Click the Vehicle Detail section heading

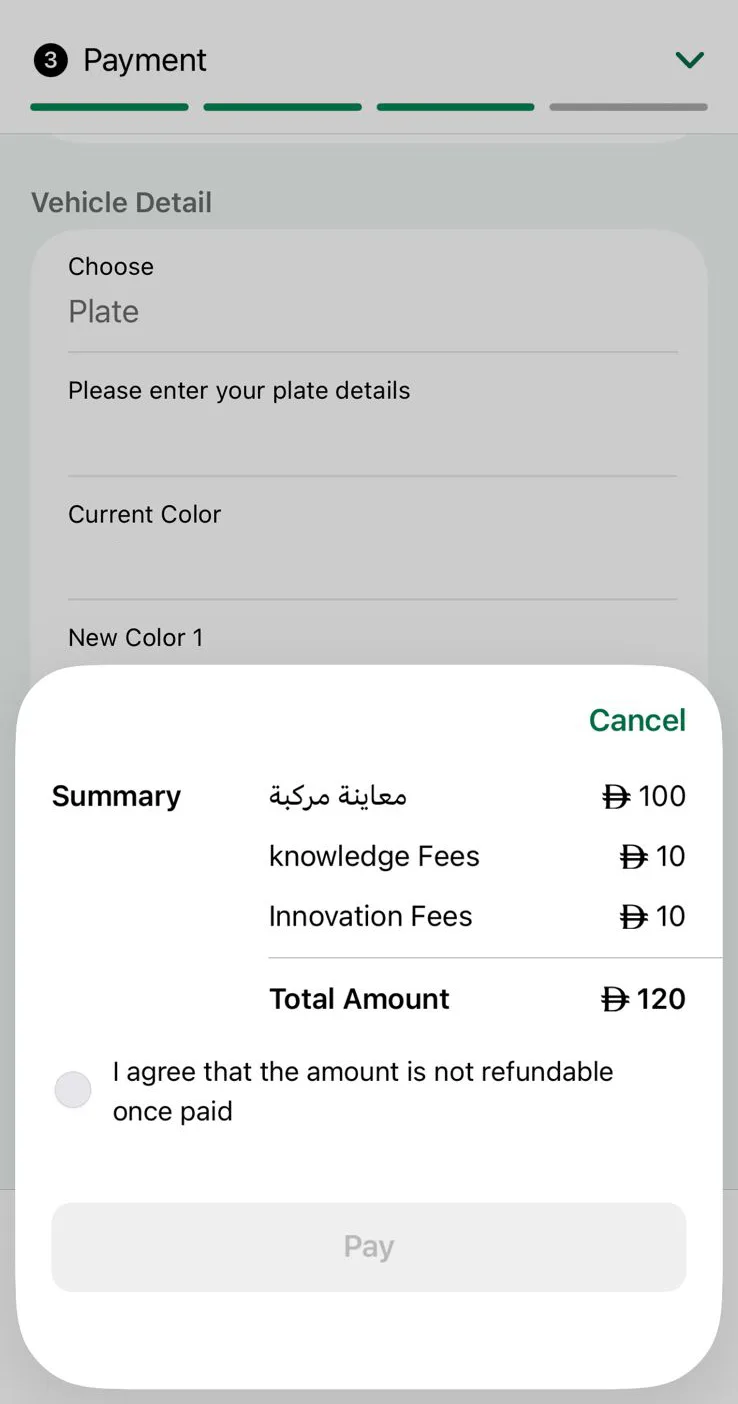121,203
